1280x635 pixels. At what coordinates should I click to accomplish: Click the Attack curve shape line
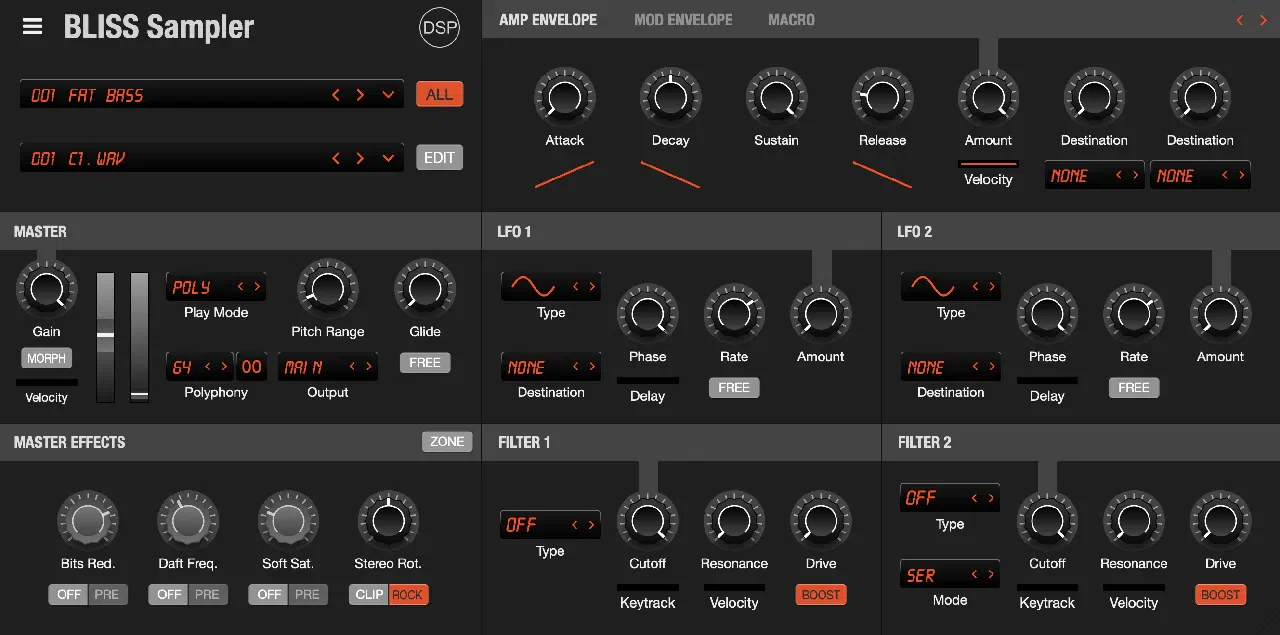point(564,175)
